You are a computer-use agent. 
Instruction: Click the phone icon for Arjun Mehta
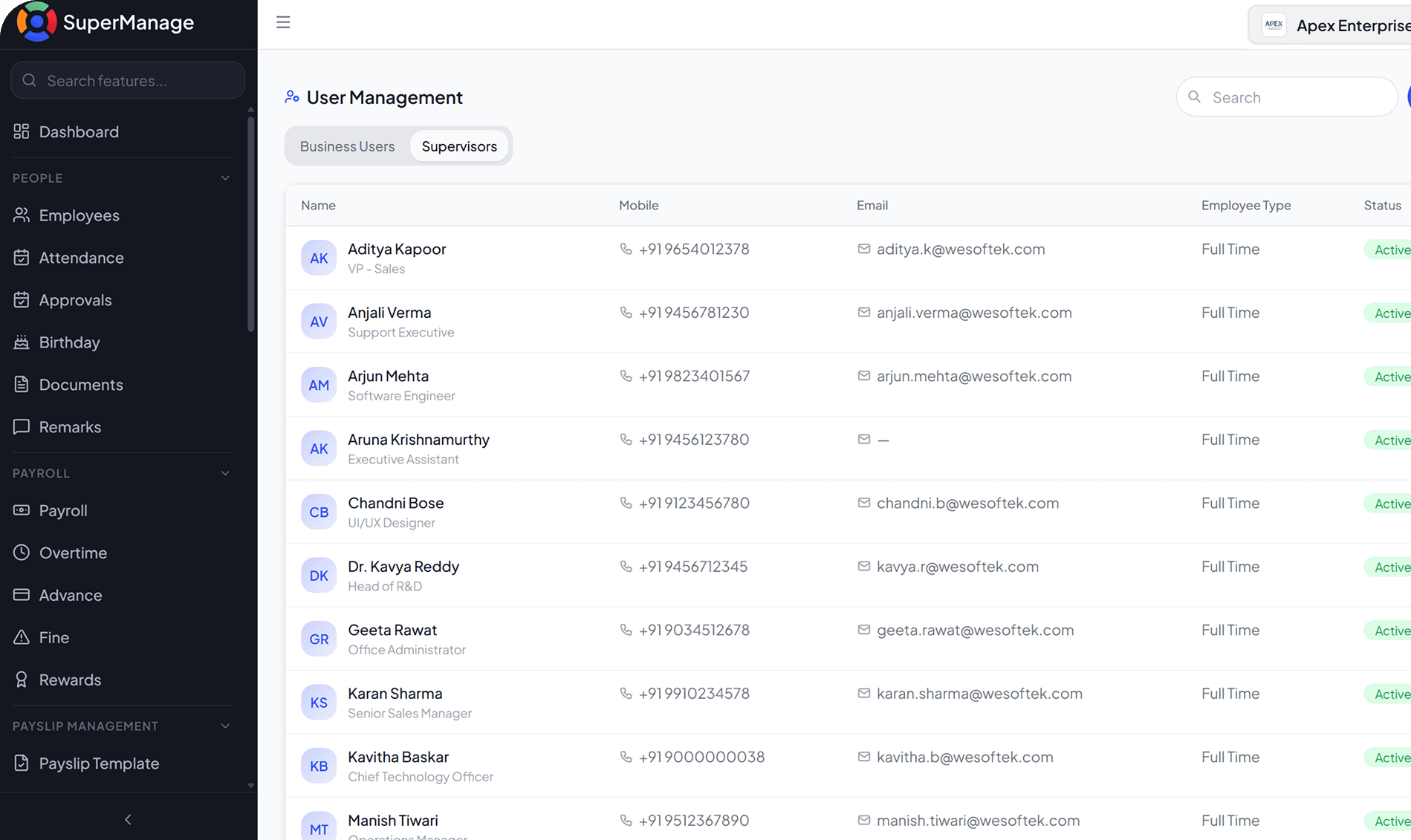626,376
